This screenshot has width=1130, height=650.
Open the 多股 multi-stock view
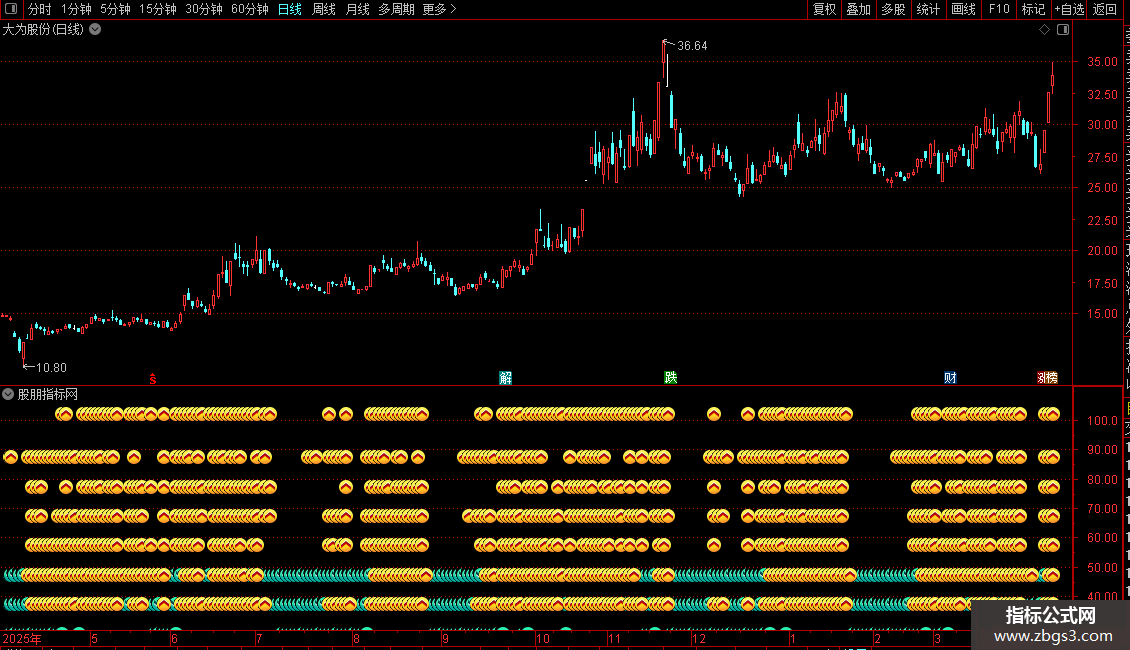click(x=893, y=9)
